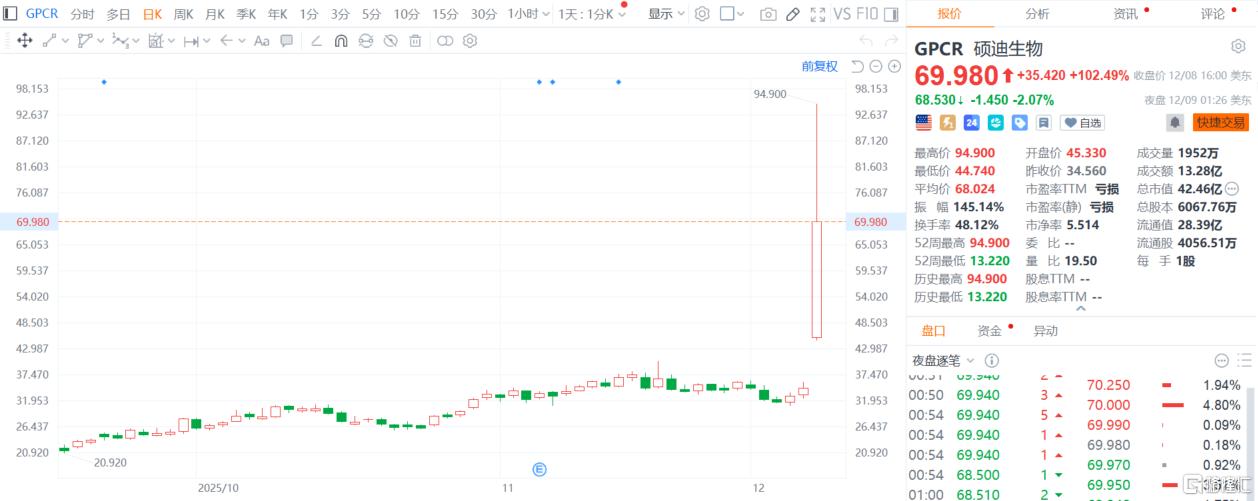Select the pencil draw icon
The image size is (1258, 501).
(792, 14)
